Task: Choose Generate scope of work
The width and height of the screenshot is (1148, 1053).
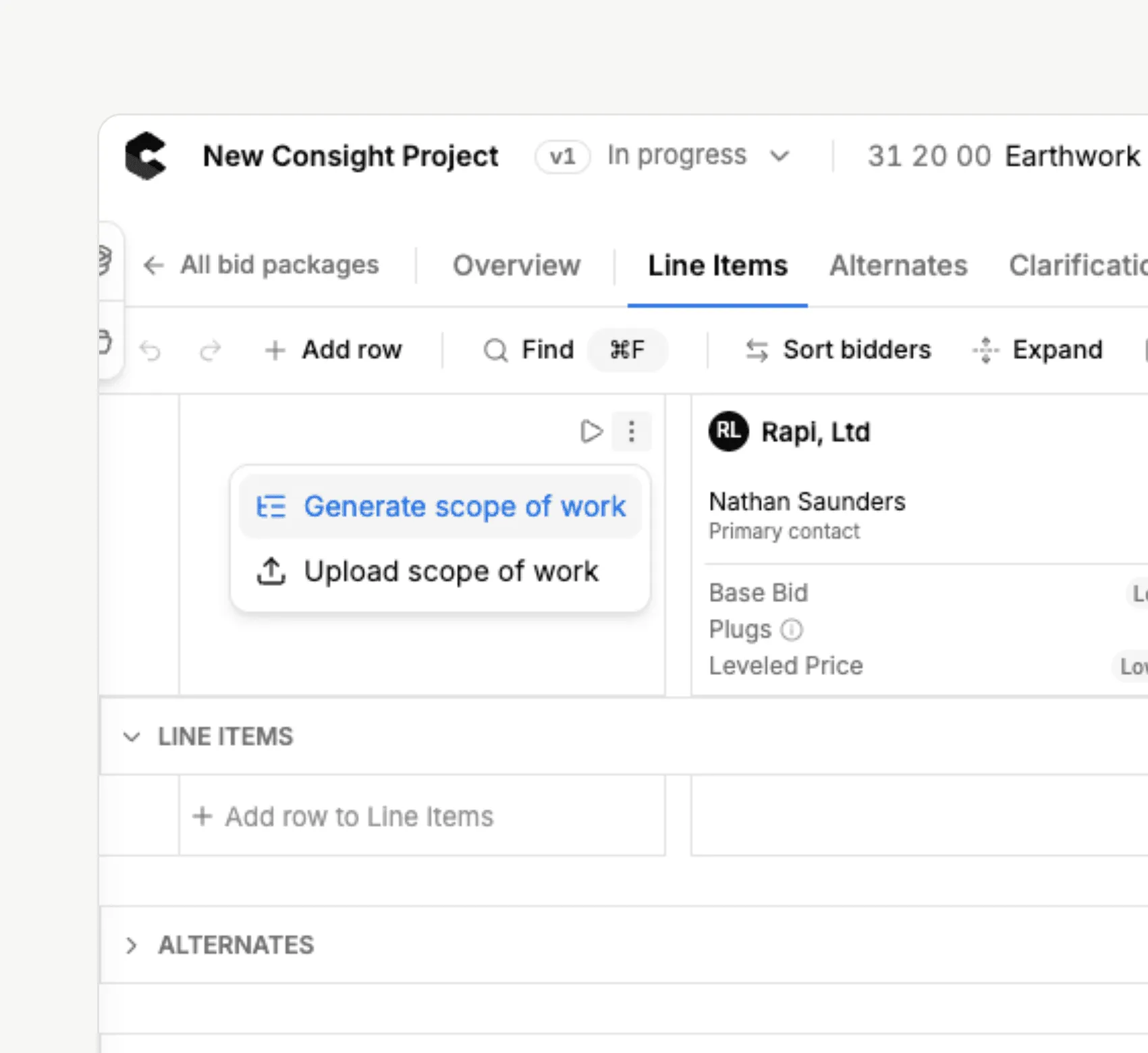Action: 440,506
